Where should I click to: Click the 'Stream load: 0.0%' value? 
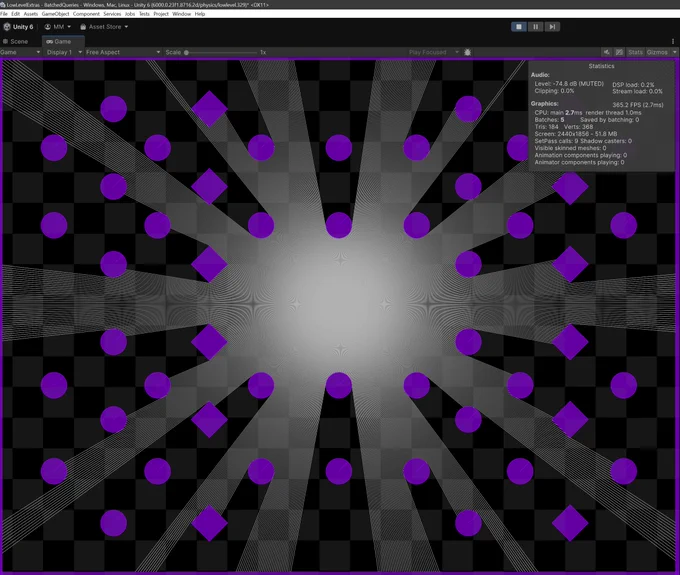tap(638, 91)
